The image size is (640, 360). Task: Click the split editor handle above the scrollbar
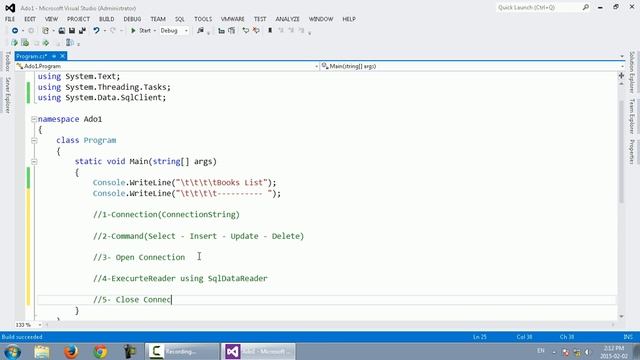(x=621, y=76)
